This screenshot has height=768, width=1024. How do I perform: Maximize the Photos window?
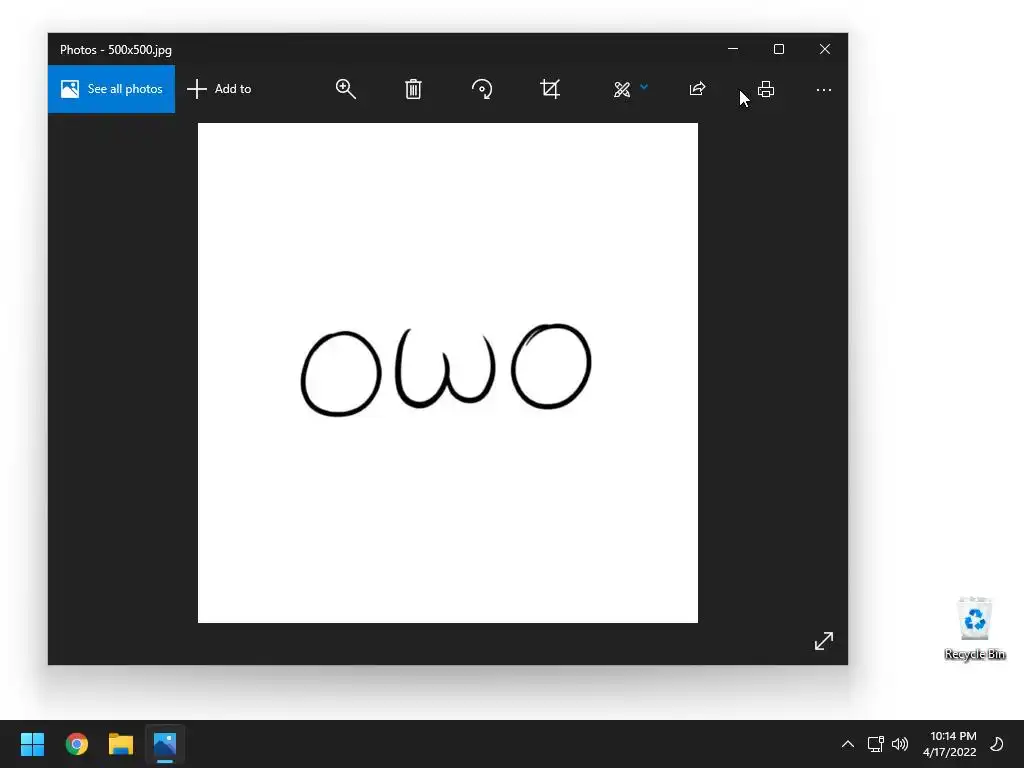point(778,49)
